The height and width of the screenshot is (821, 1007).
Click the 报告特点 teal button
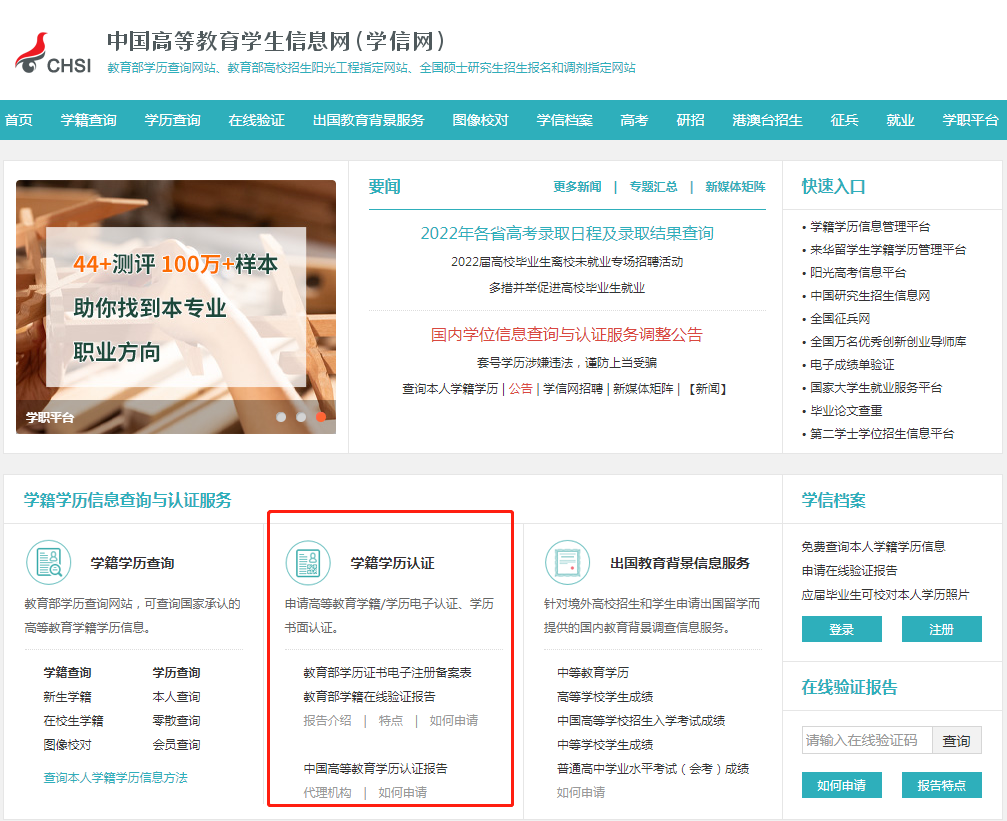click(x=941, y=785)
